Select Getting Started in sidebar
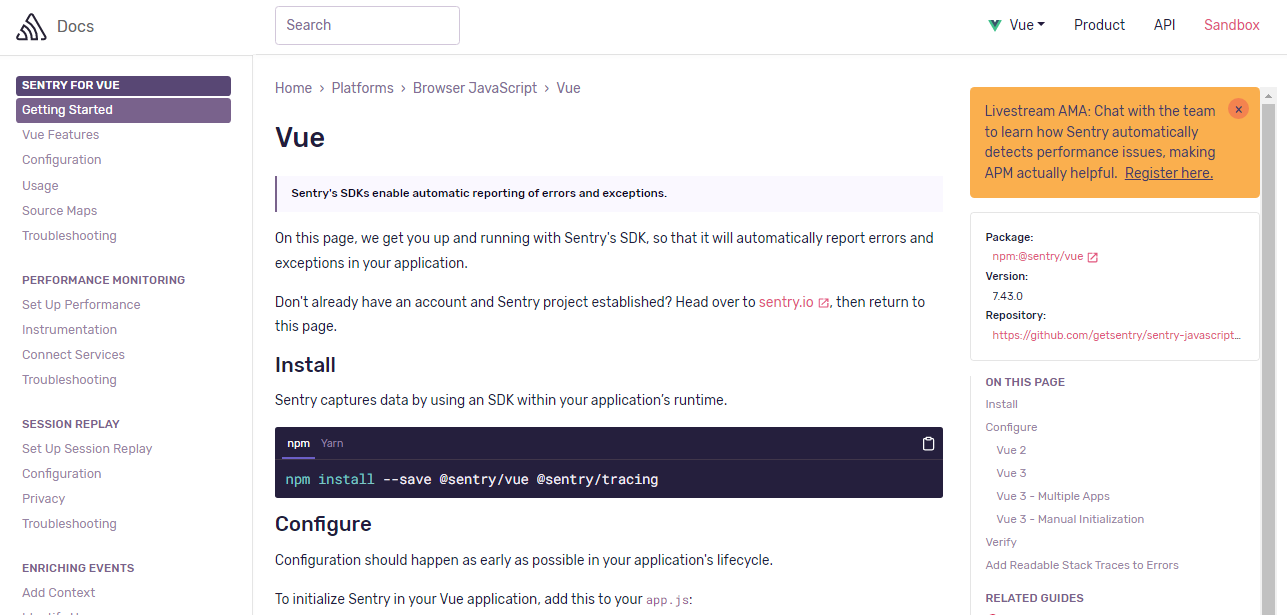1287x615 pixels. 123,110
